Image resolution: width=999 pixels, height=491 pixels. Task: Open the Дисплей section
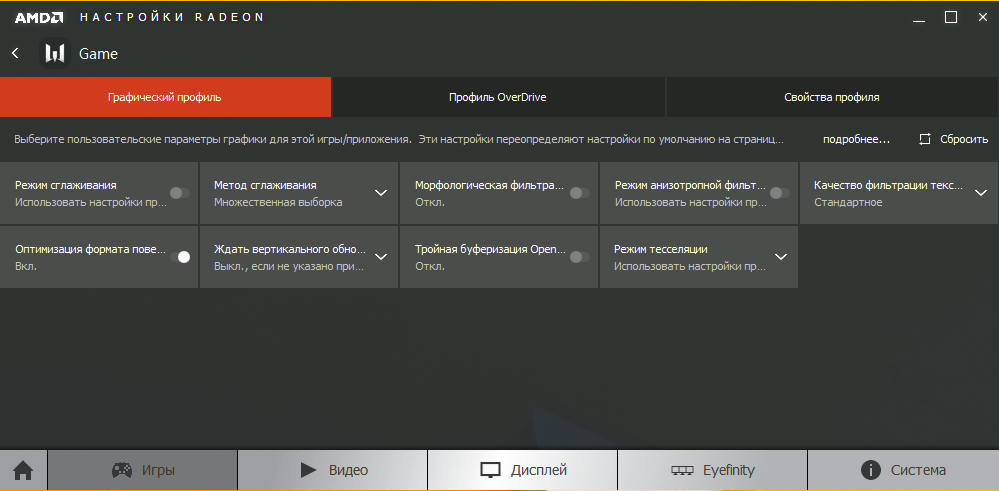pyautogui.click(x=522, y=471)
